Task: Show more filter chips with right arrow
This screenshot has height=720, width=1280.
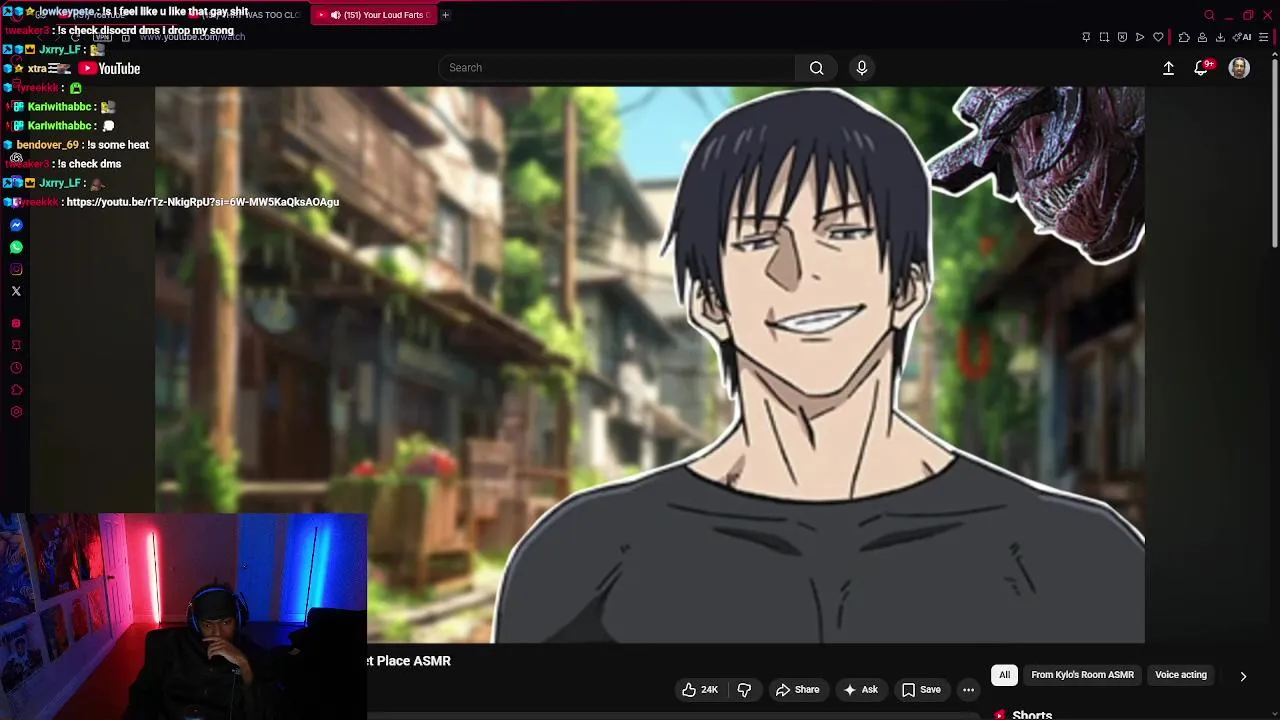Action: click(x=1243, y=676)
